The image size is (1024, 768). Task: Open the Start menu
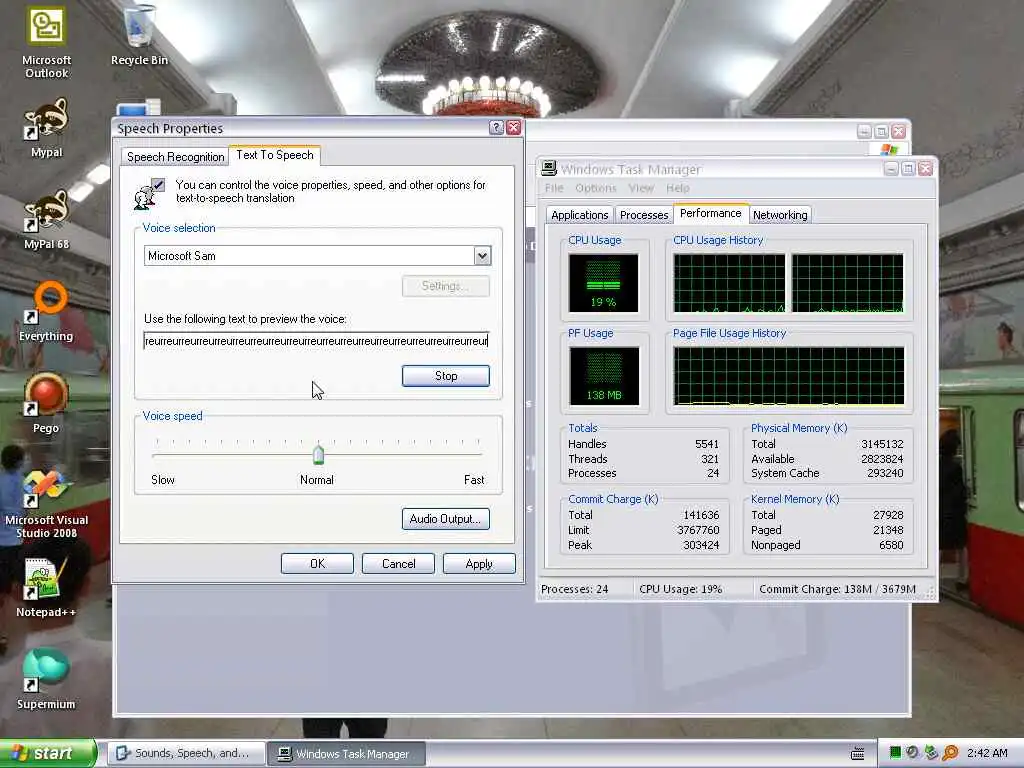pyautogui.click(x=48, y=753)
